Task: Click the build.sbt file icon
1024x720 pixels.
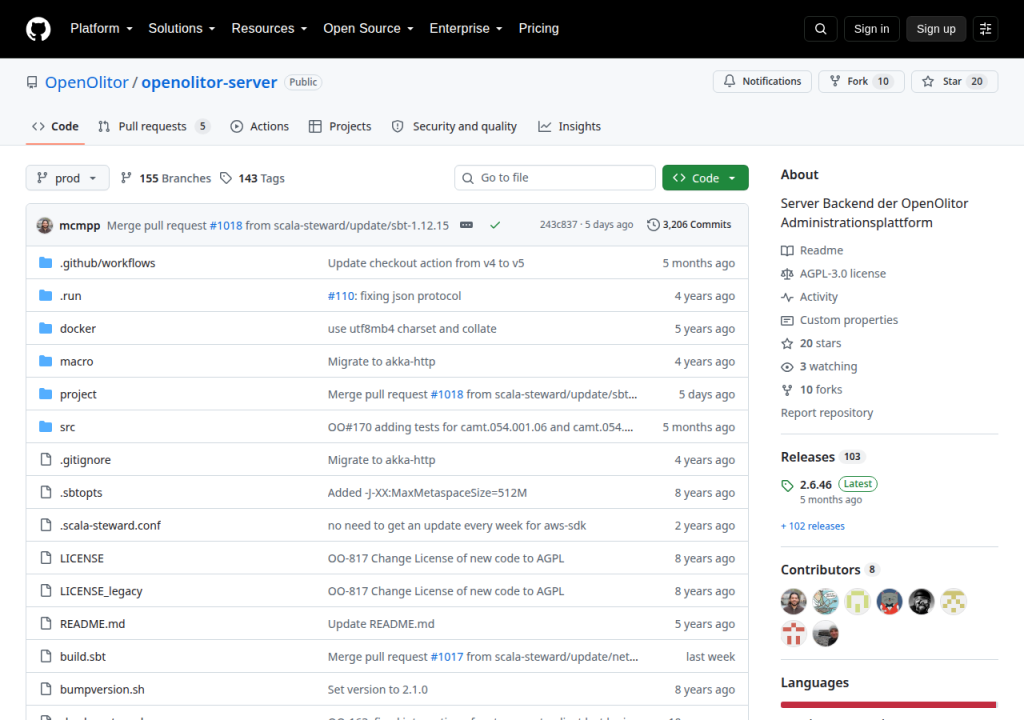Action: click(x=46, y=656)
